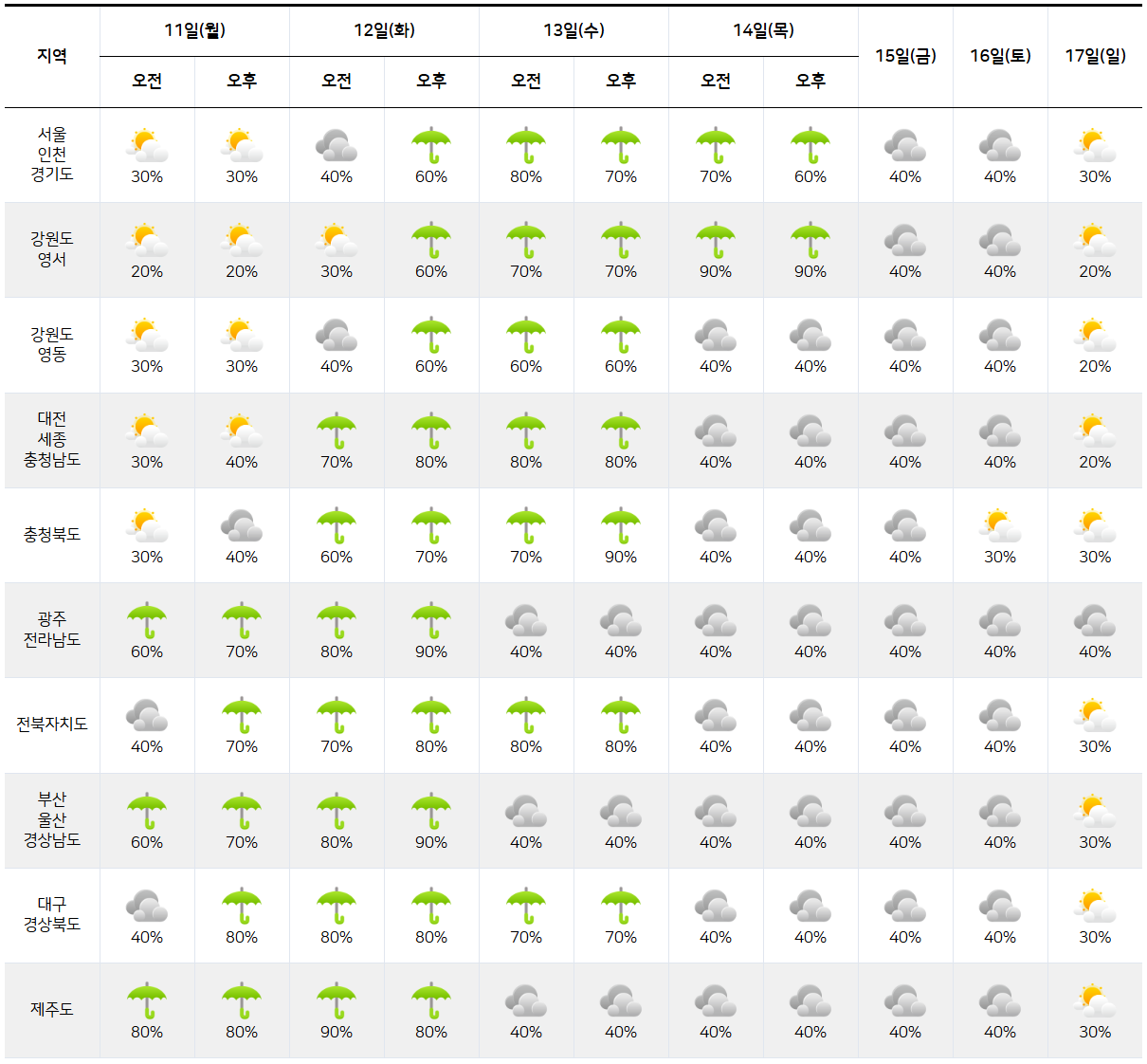Viewport: 1147px width, 1064px height.
Task: Click the 전북자치도 region label
Action: coord(52,725)
